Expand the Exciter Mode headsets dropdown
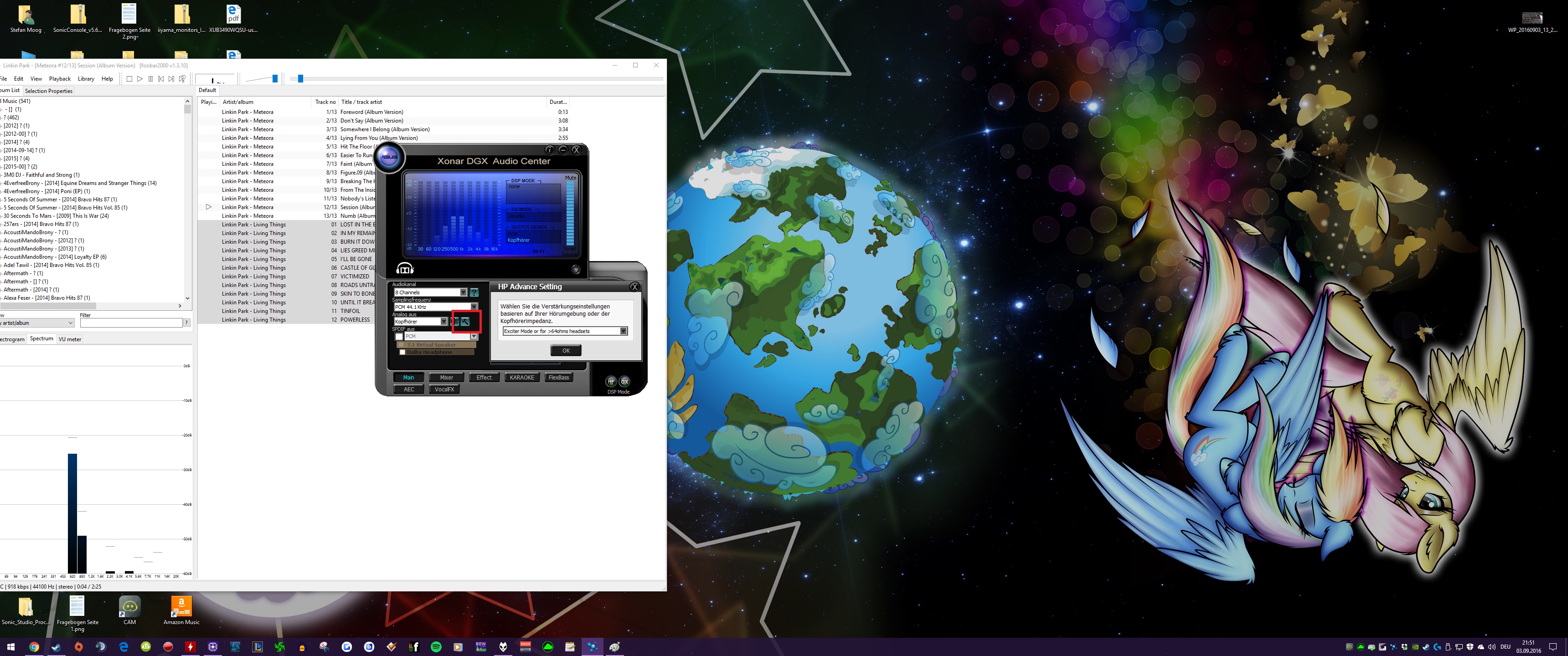Viewport: 1568px width, 656px height. (x=623, y=331)
